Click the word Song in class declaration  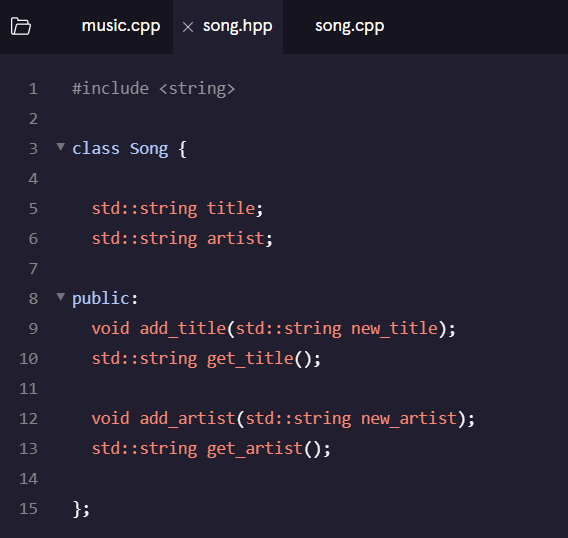tap(149, 149)
